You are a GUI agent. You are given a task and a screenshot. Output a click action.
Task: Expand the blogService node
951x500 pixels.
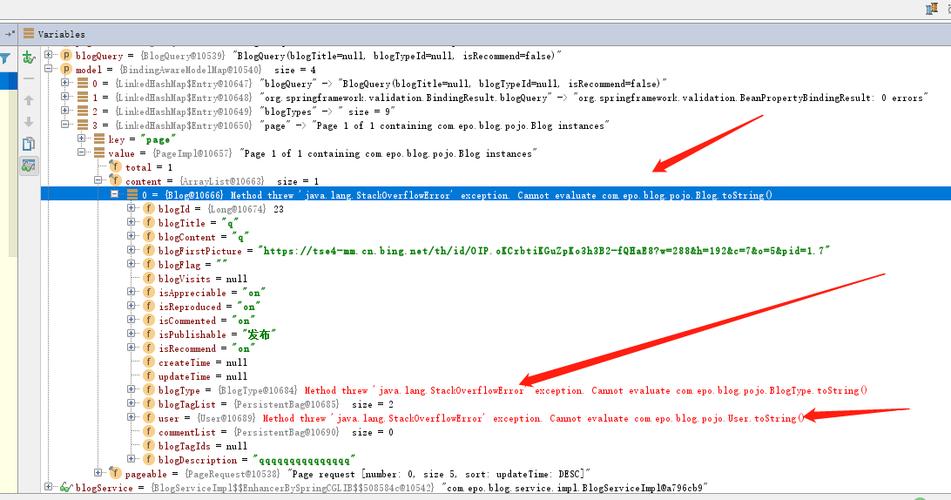point(49,487)
